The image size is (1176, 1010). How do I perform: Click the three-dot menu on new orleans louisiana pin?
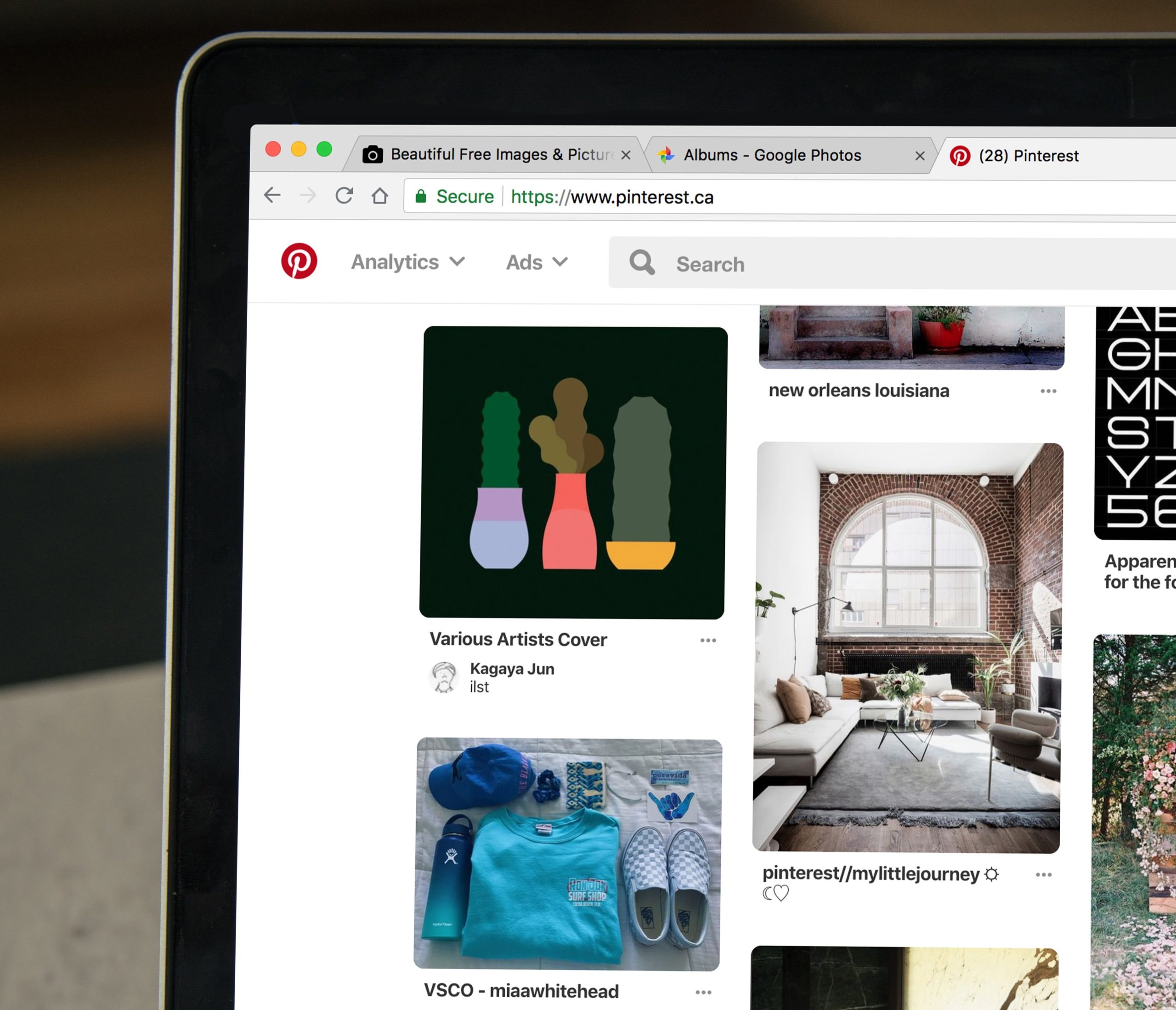point(1049,391)
